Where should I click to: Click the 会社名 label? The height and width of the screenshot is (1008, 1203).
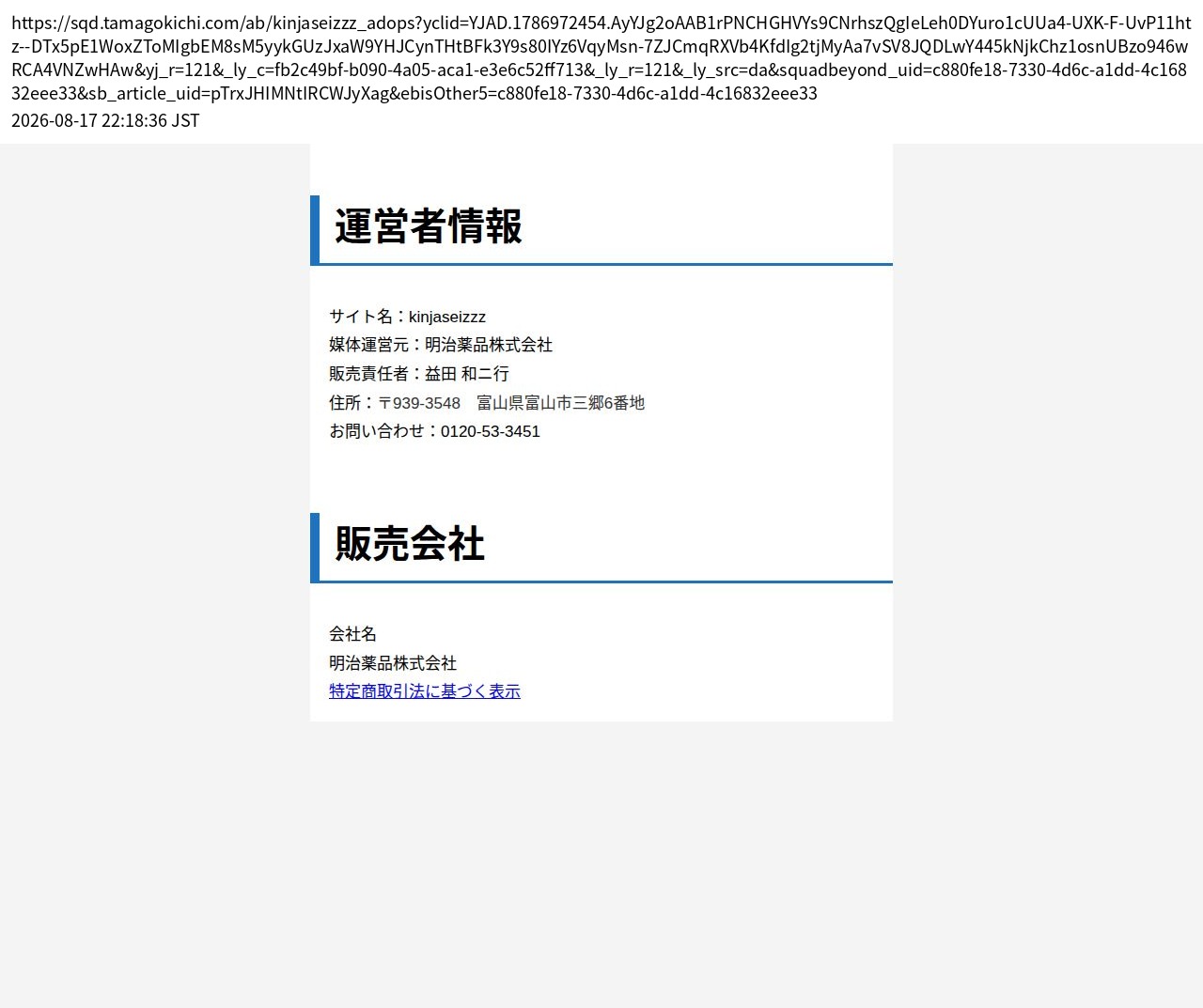tap(353, 634)
